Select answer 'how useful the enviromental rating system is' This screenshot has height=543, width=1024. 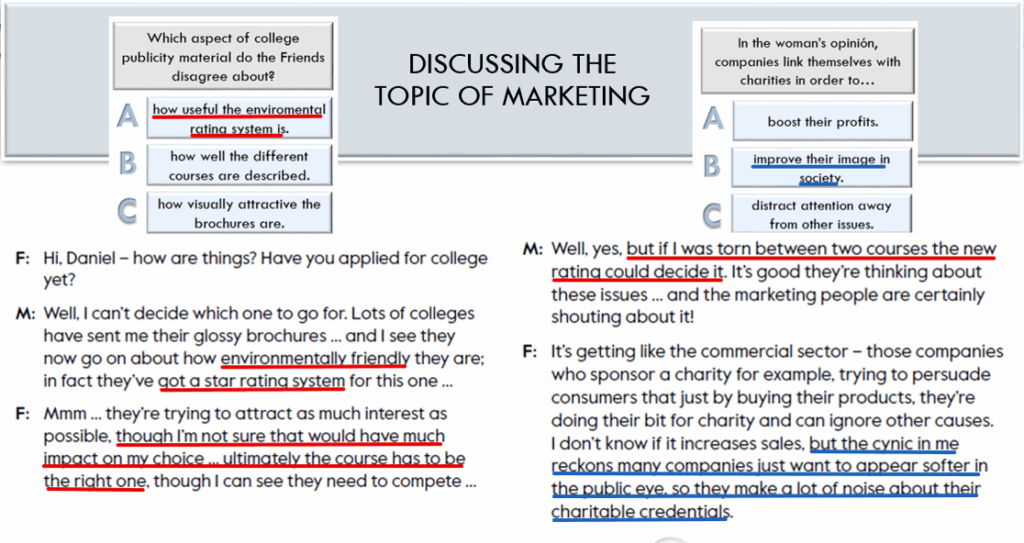(x=239, y=118)
